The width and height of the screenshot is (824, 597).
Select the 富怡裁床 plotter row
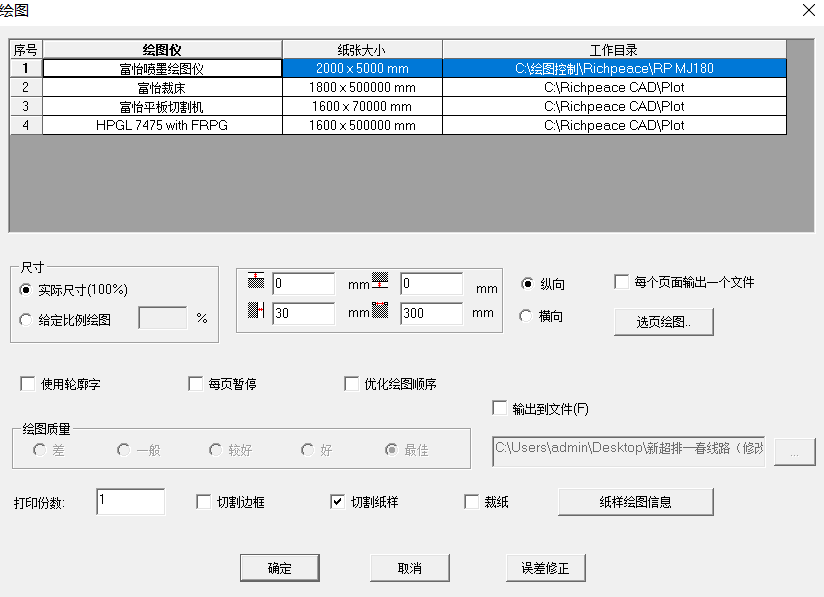click(162, 88)
